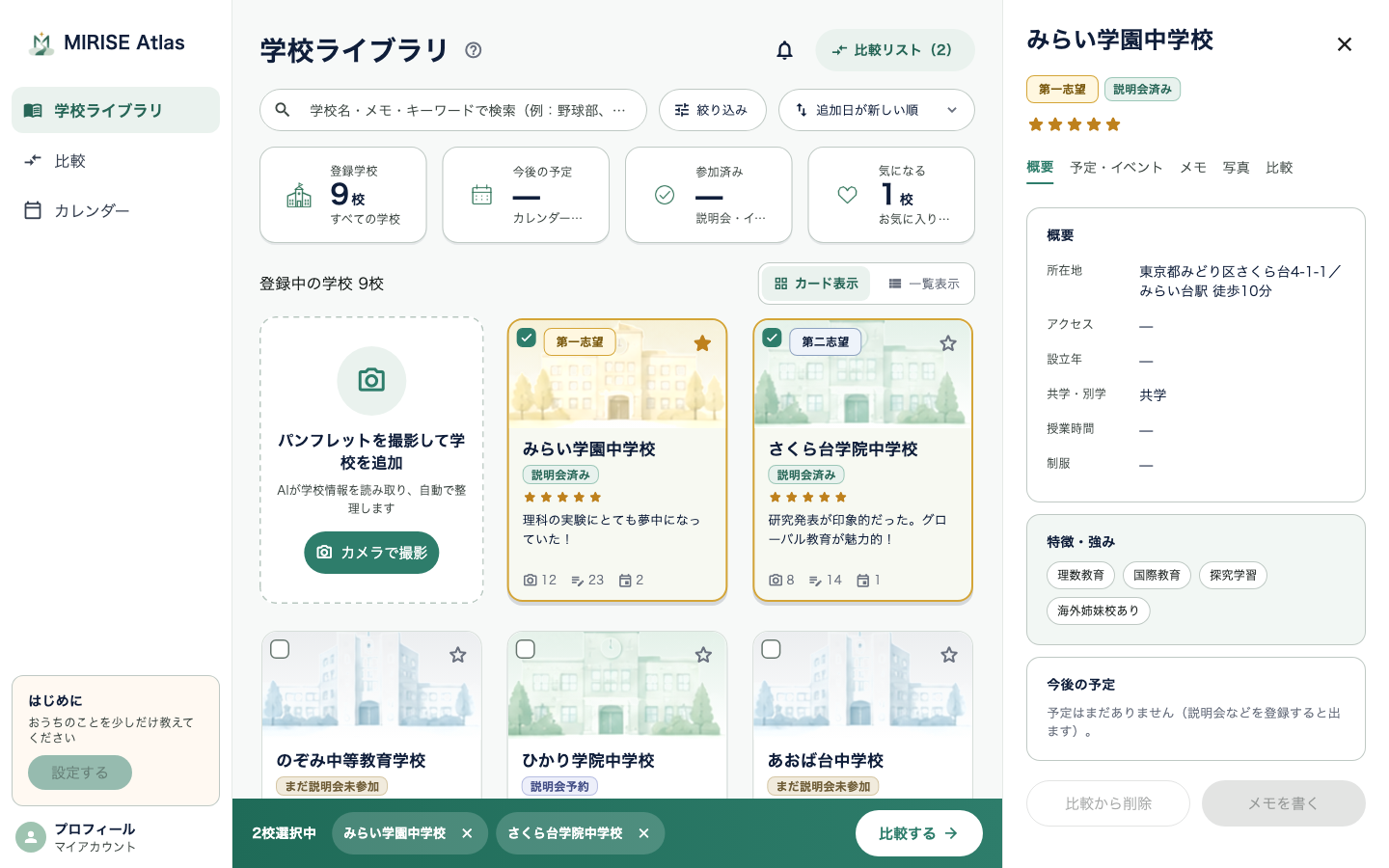Star the あおば台中学校 card
1389x868 pixels.
(x=949, y=655)
